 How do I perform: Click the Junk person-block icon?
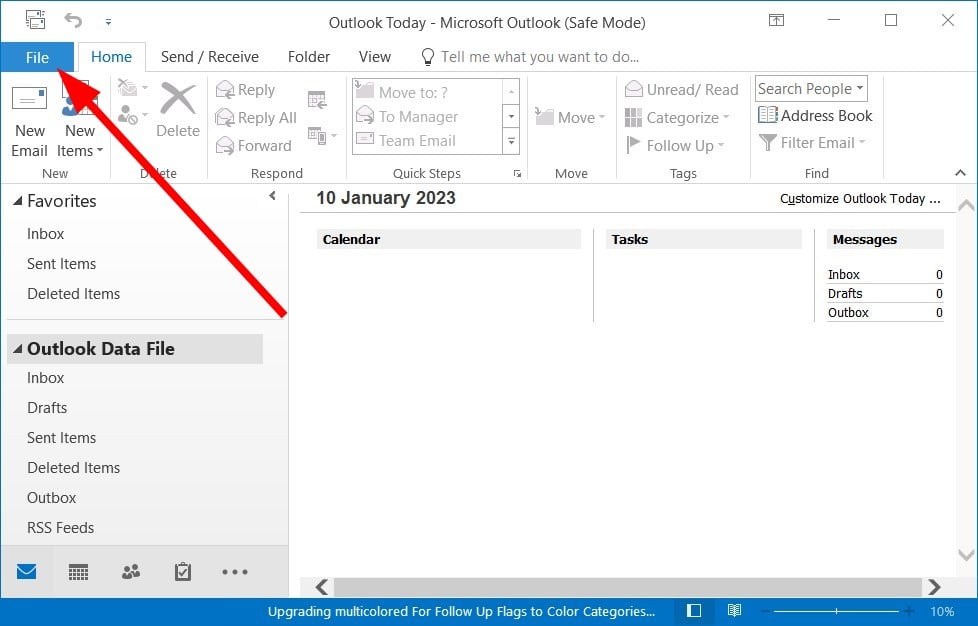tap(128, 115)
